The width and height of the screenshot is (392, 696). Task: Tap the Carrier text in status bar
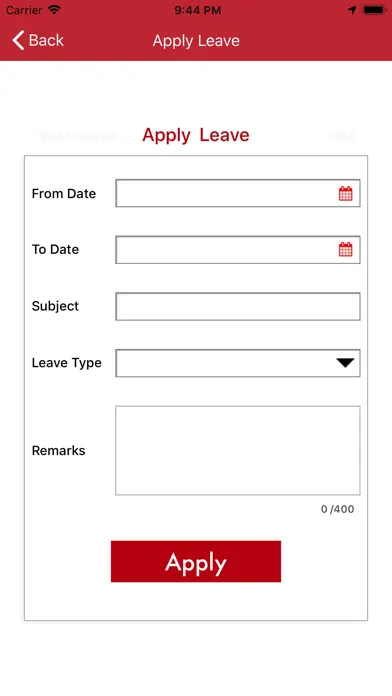tap(24, 10)
